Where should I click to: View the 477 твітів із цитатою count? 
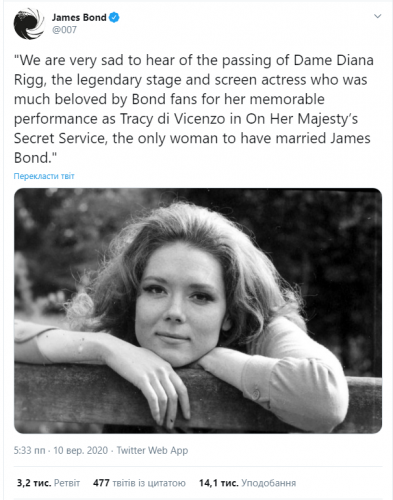click(139, 483)
